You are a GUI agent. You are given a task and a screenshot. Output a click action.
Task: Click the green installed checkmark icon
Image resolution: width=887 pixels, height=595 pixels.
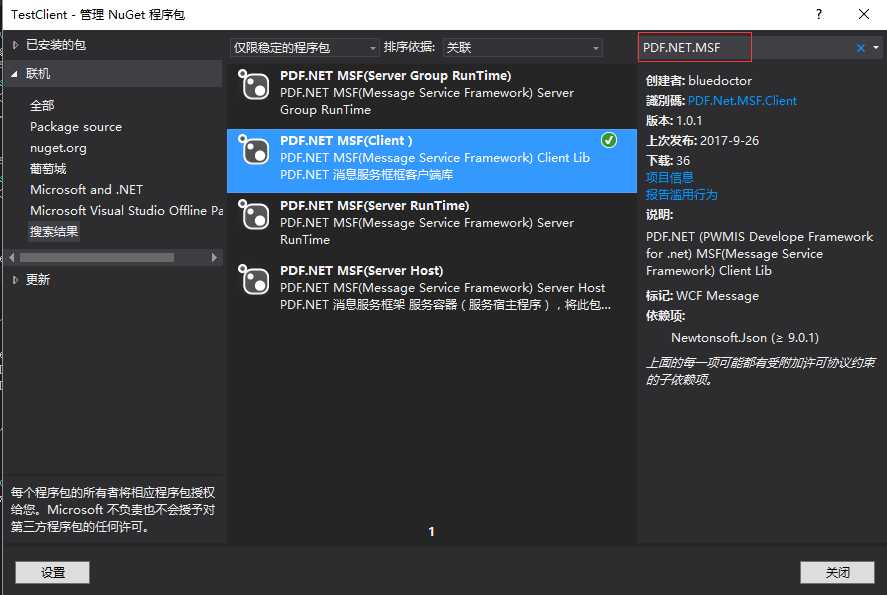click(609, 140)
